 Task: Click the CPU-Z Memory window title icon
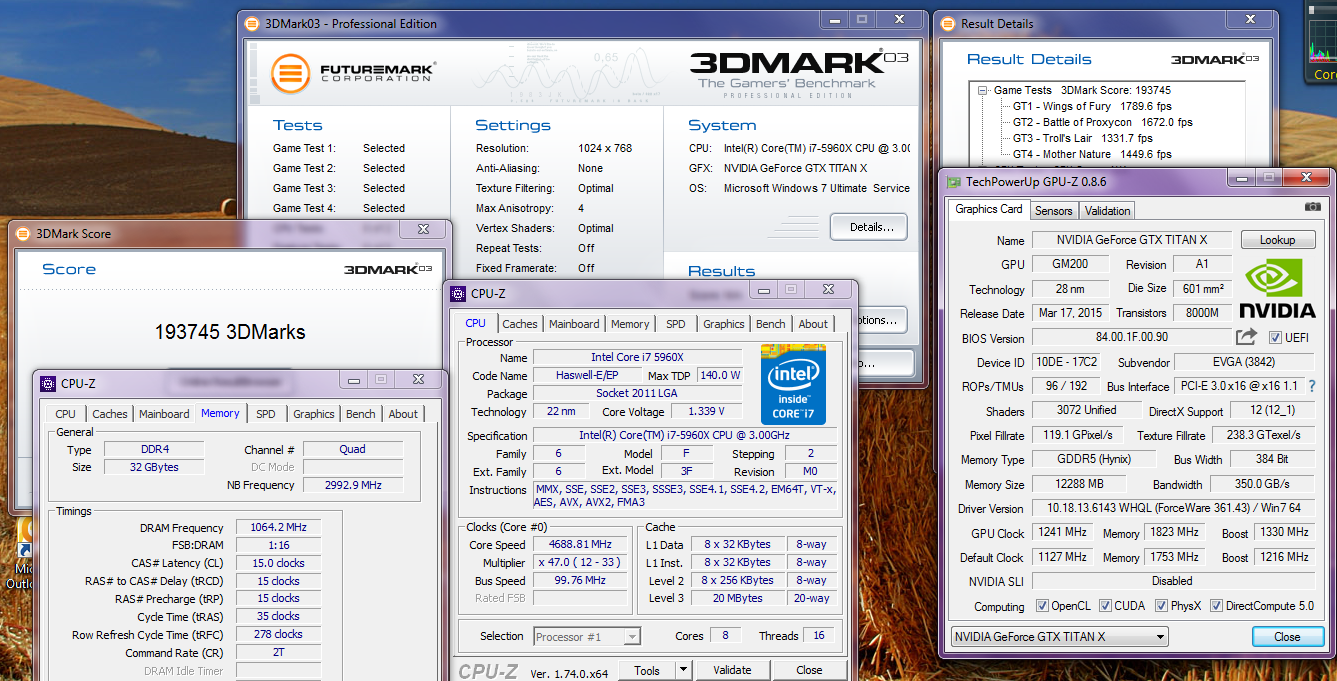coord(48,383)
